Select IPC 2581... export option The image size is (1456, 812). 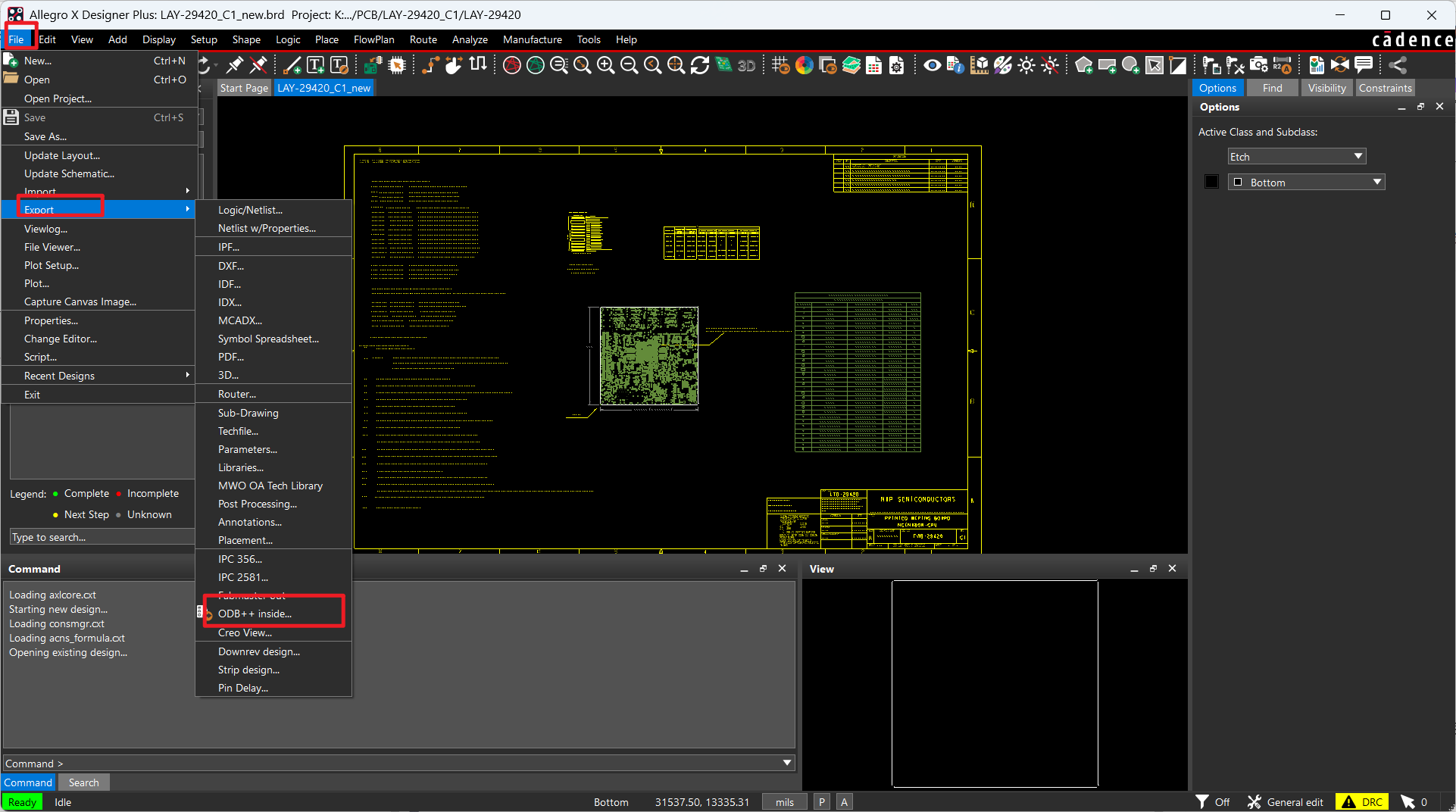pyautogui.click(x=273, y=577)
